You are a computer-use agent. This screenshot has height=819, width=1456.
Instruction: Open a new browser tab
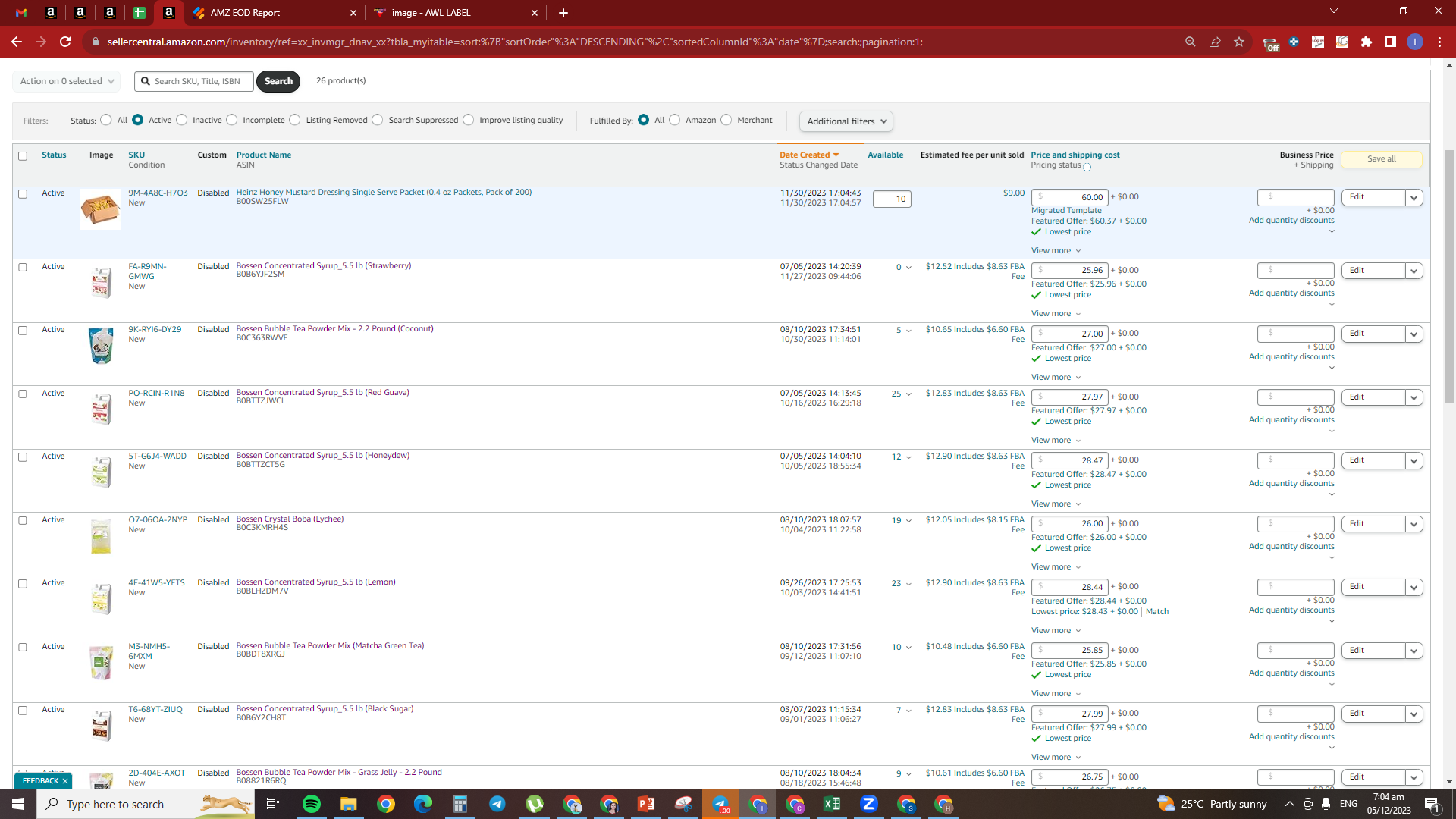pos(563,13)
